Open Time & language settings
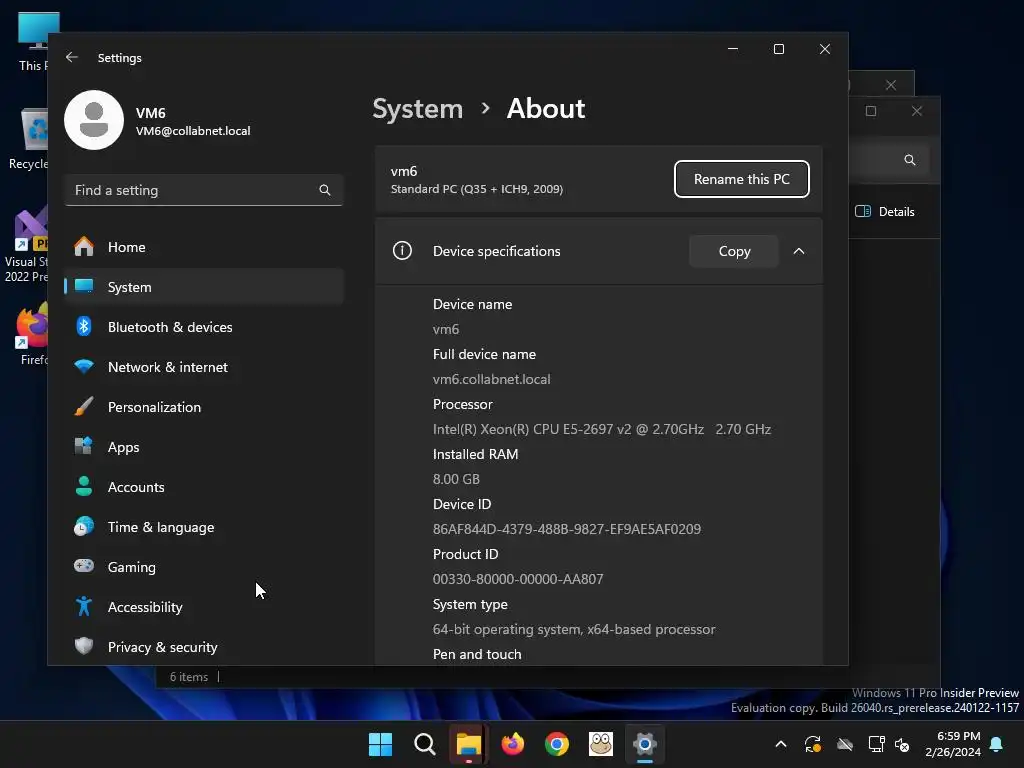1024x768 pixels. click(204, 527)
